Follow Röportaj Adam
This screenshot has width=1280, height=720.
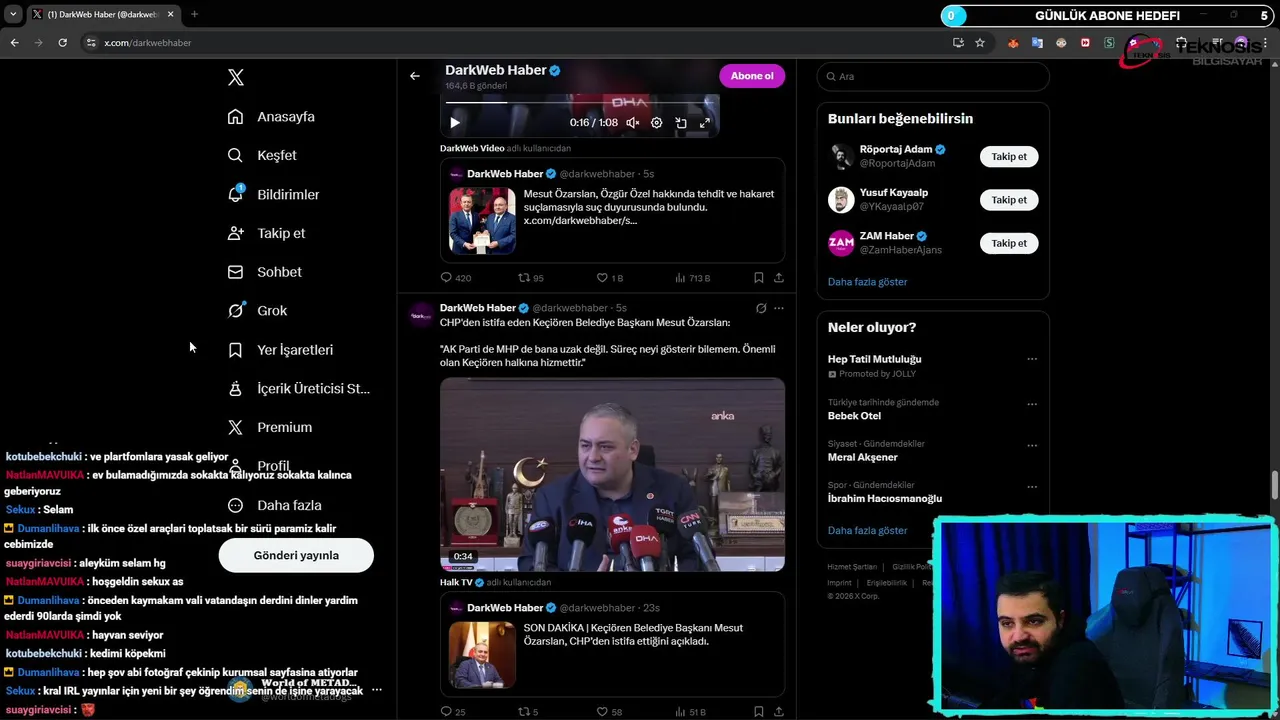click(1009, 157)
